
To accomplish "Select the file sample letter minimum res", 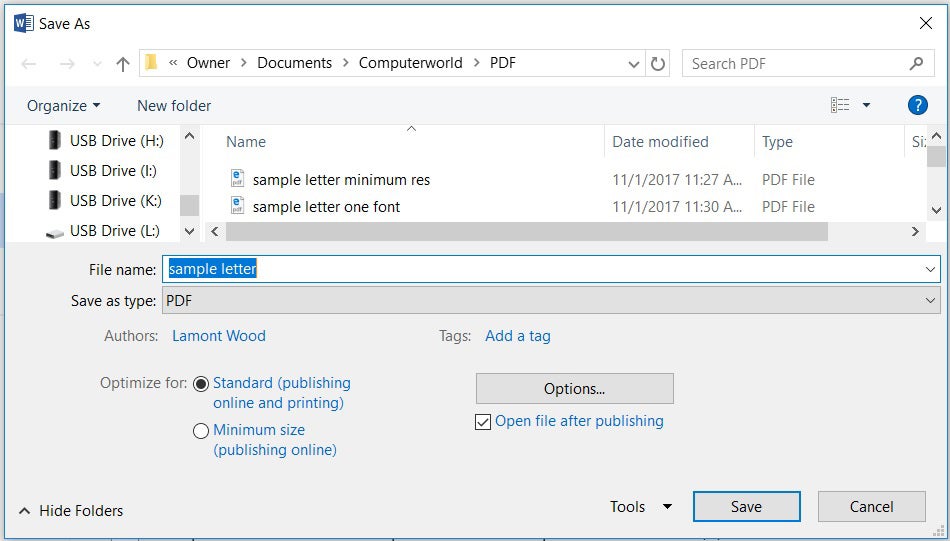I will click(341, 180).
